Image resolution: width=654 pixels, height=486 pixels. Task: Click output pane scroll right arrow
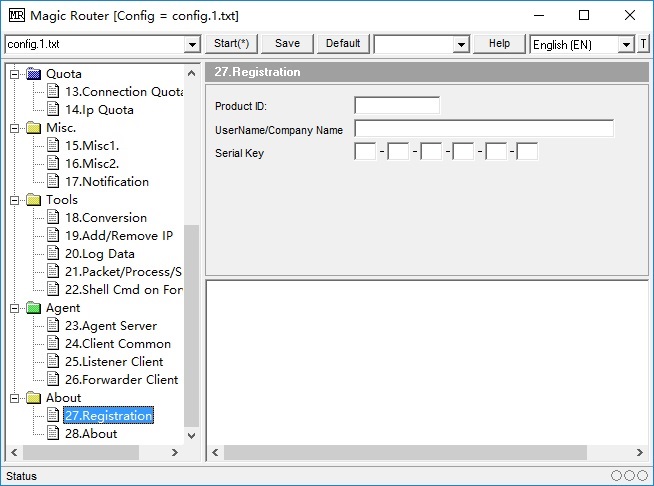(639, 452)
